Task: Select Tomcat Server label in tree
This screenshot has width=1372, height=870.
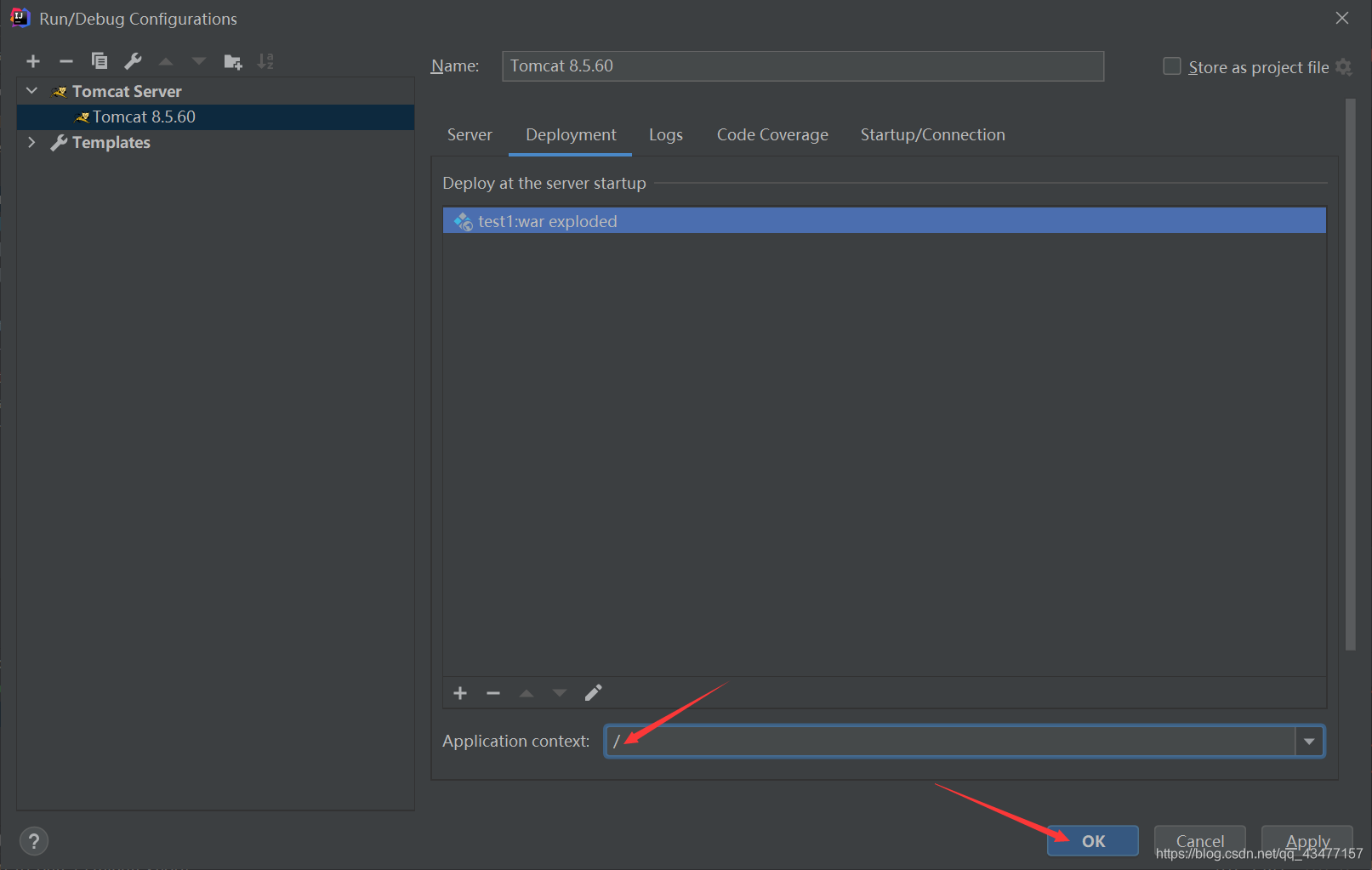Action: [127, 91]
